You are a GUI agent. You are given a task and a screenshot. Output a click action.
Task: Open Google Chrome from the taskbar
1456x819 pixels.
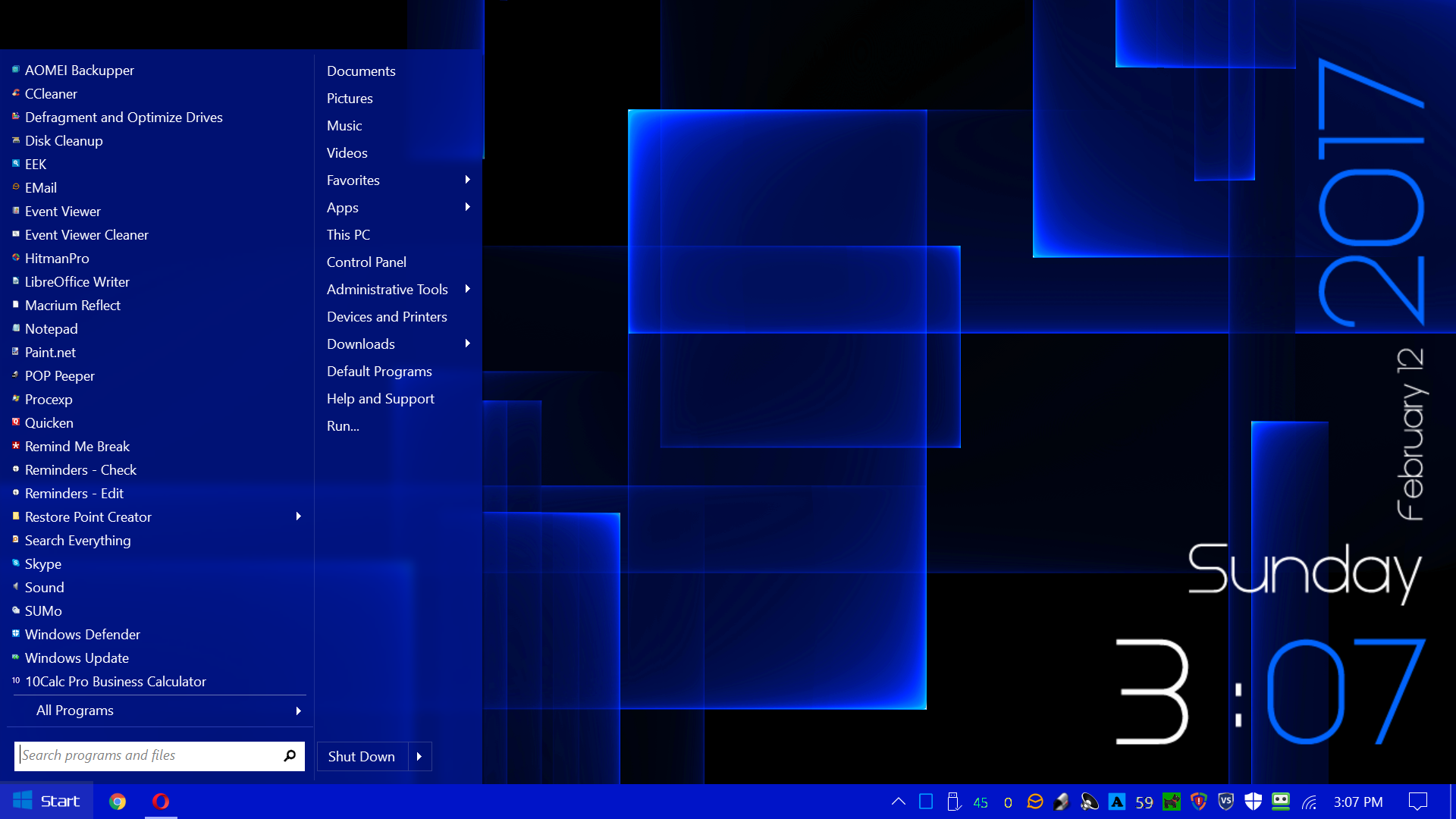118,802
